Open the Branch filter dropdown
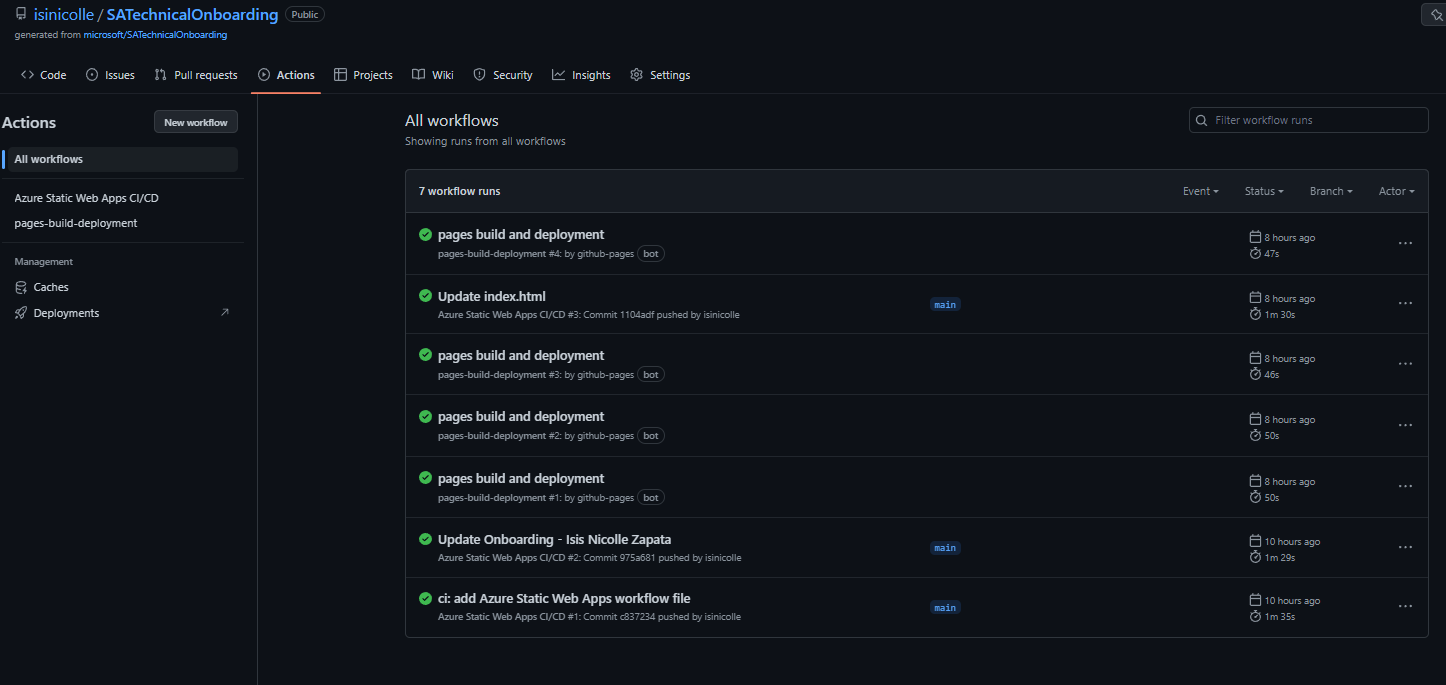The width and height of the screenshot is (1446, 685). click(1330, 191)
